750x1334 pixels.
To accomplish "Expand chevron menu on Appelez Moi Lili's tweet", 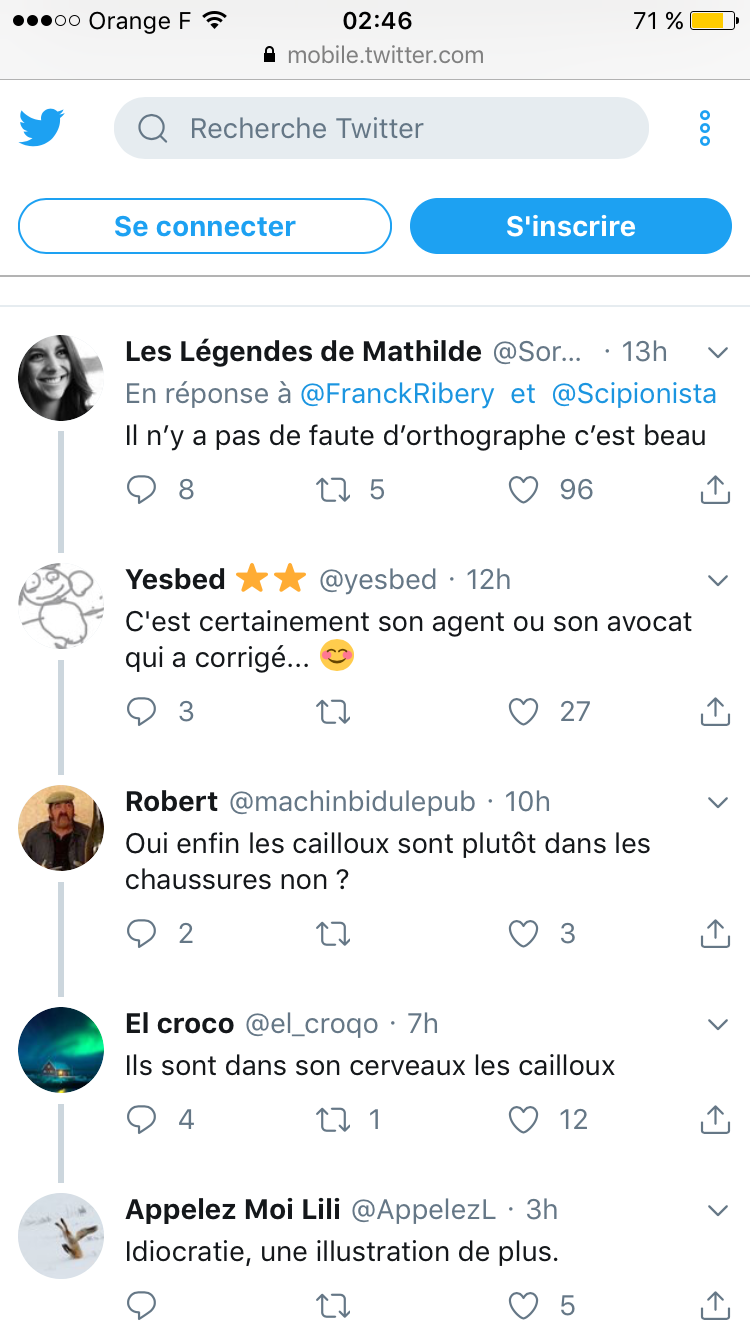I will 717,1210.
